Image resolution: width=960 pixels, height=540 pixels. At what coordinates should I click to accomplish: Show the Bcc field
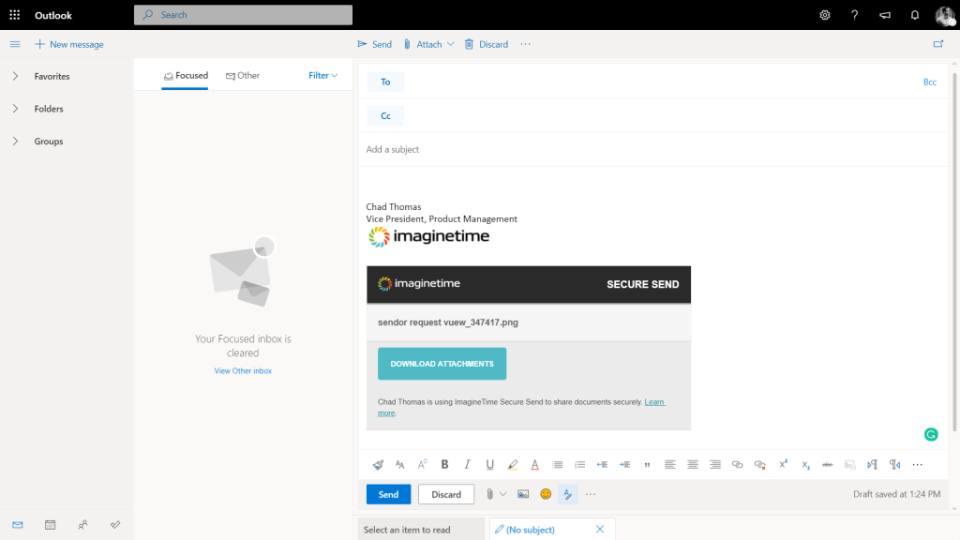coord(929,82)
